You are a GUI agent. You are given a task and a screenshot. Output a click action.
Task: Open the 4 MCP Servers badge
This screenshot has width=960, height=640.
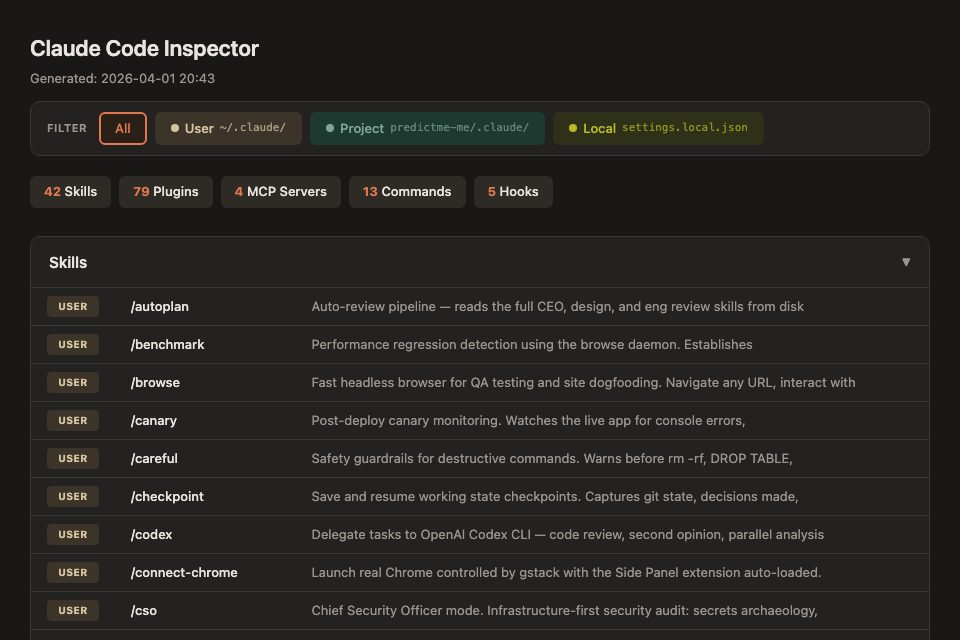click(280, 191)
